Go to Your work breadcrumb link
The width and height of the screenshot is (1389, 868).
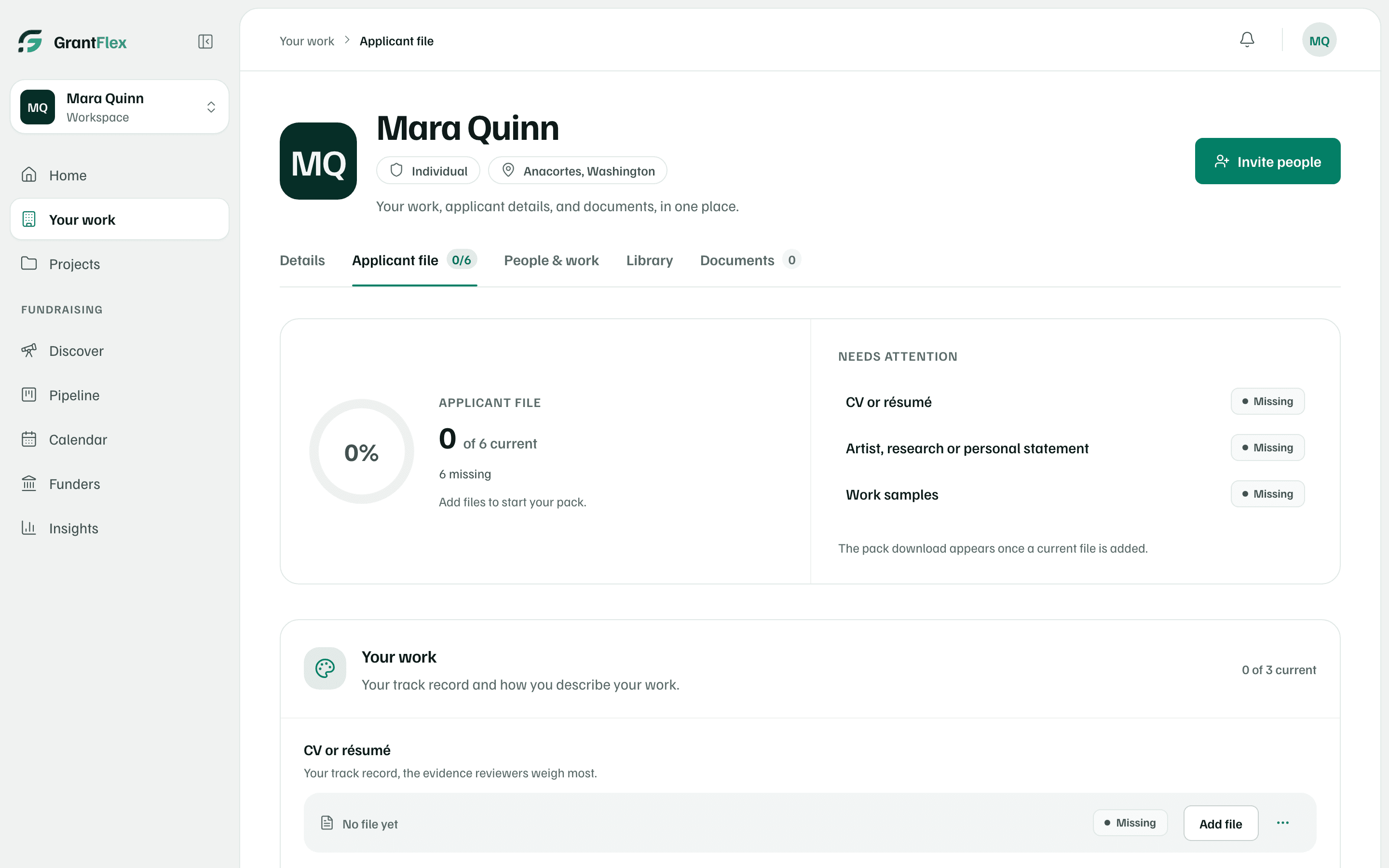pos(307,41)
